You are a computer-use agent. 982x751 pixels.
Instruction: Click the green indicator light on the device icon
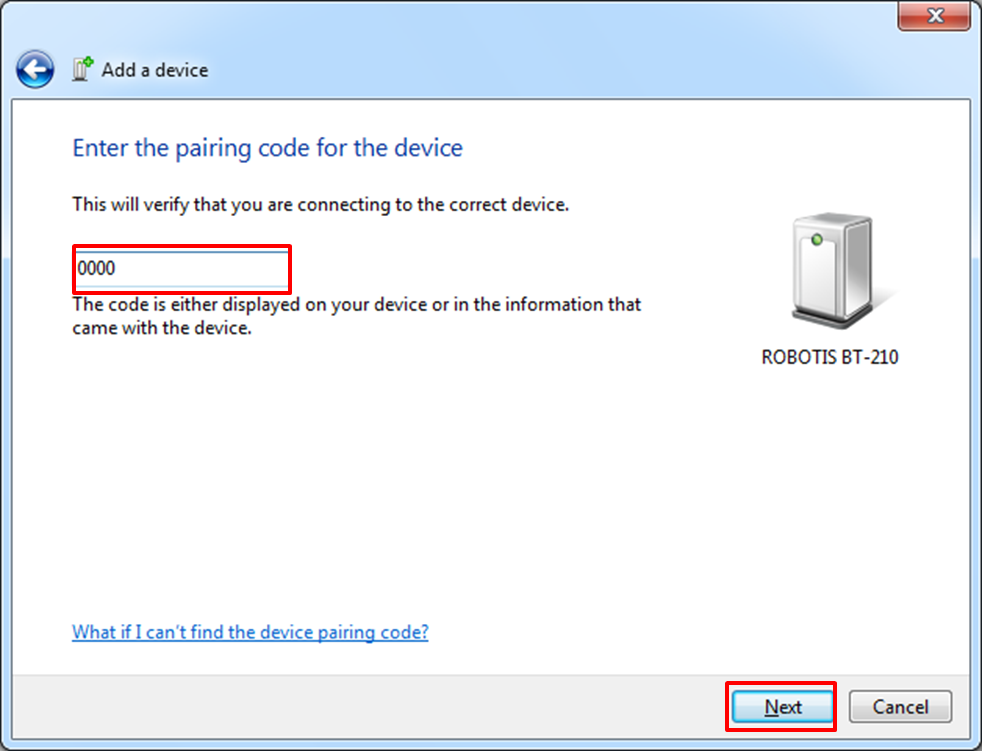pos(817,239)
